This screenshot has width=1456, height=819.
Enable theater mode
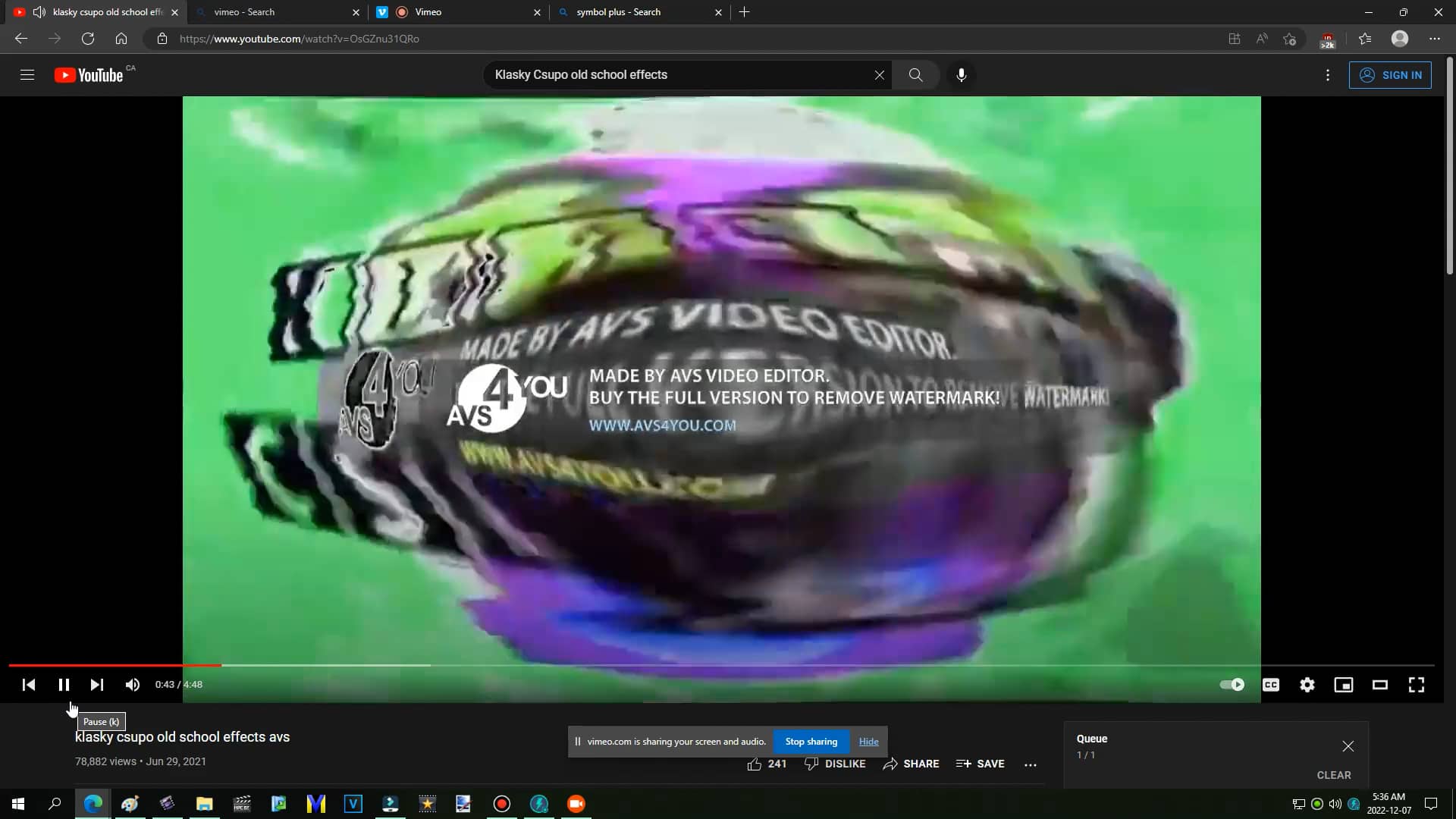point(1379,684)
